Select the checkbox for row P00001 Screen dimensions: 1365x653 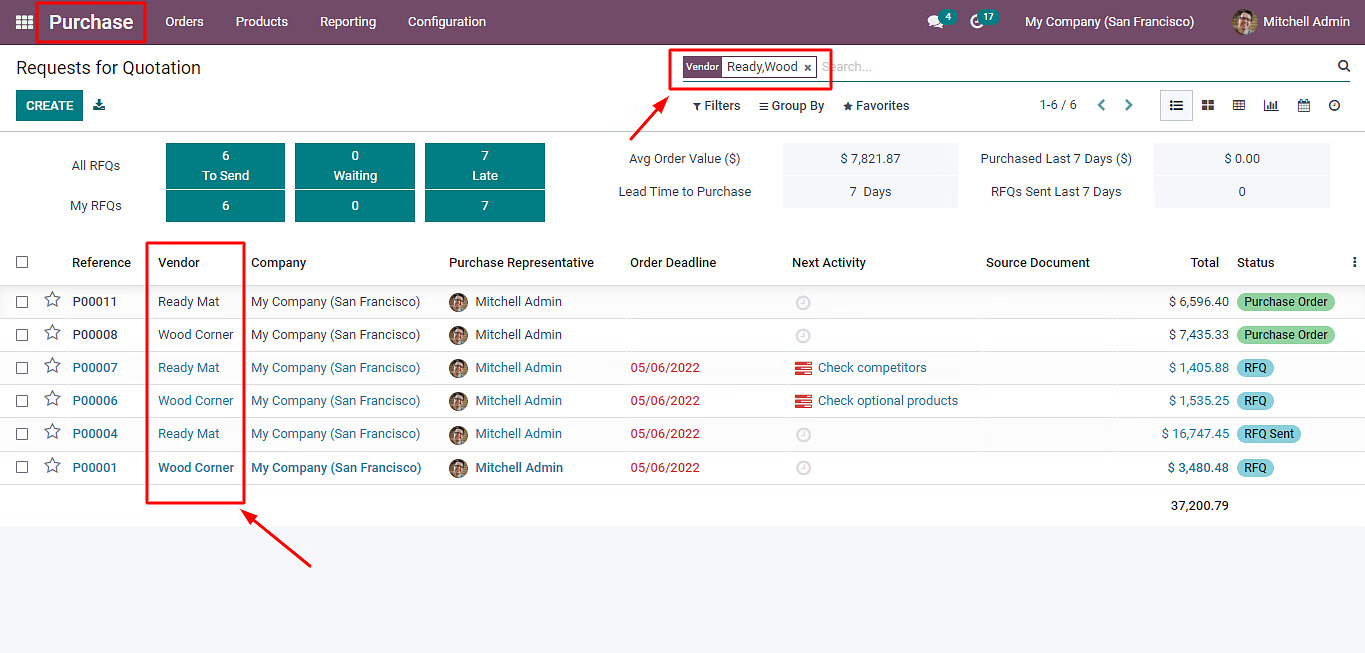pos(22,467)
